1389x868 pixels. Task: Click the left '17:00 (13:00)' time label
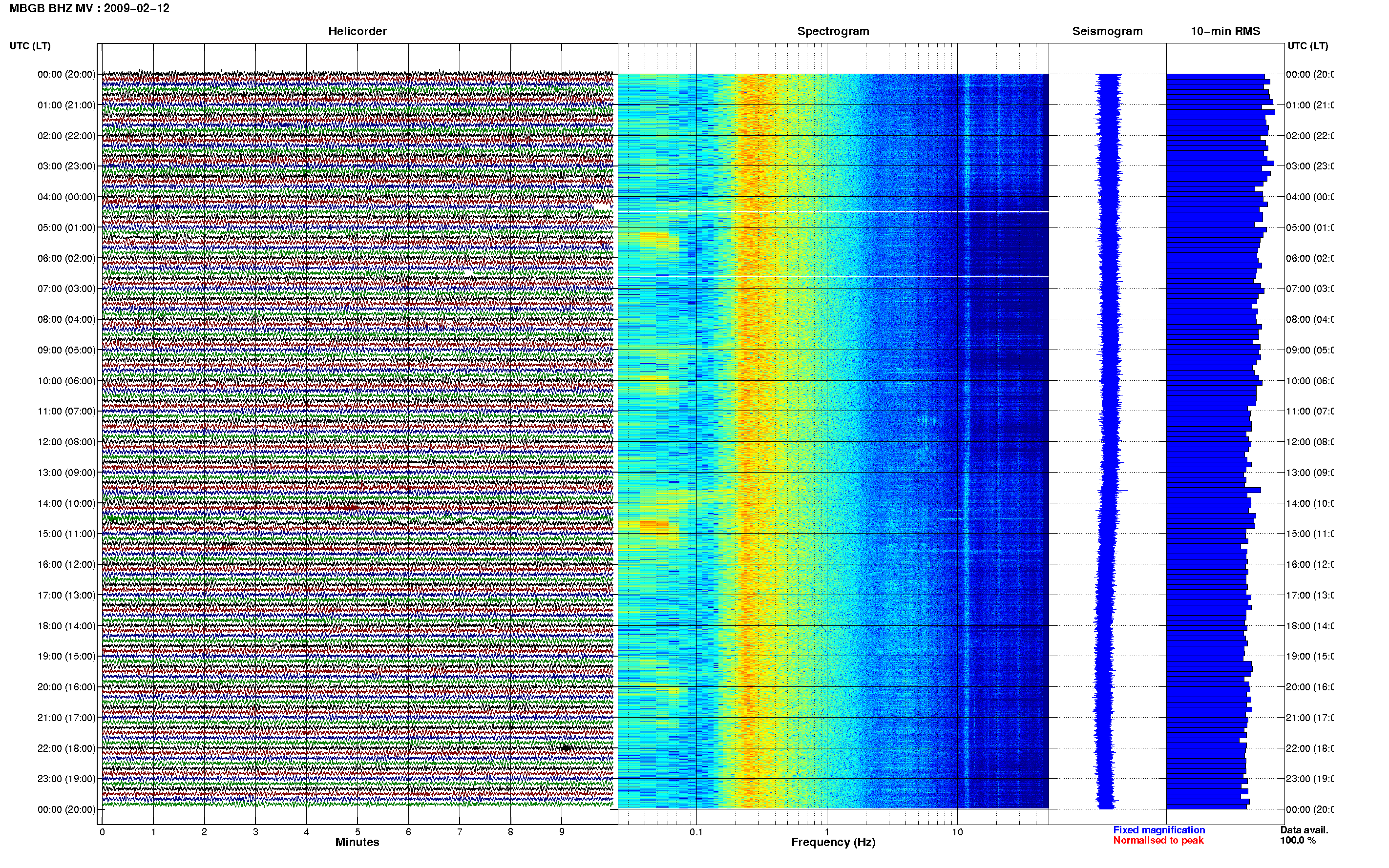66,595
